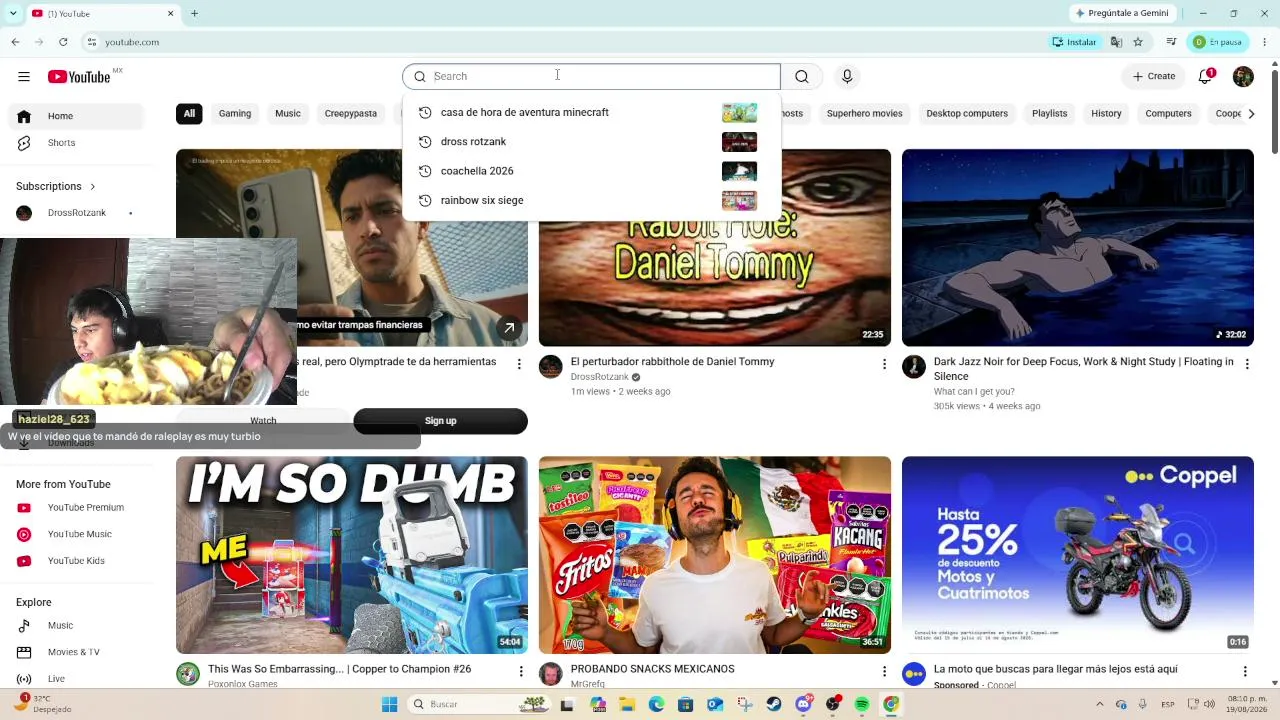Choose the 'casa de hora de aventura minecraft' suggestion
This screenshot has height=720, width=1280.
pyautogui.click(x=591, y=113)
